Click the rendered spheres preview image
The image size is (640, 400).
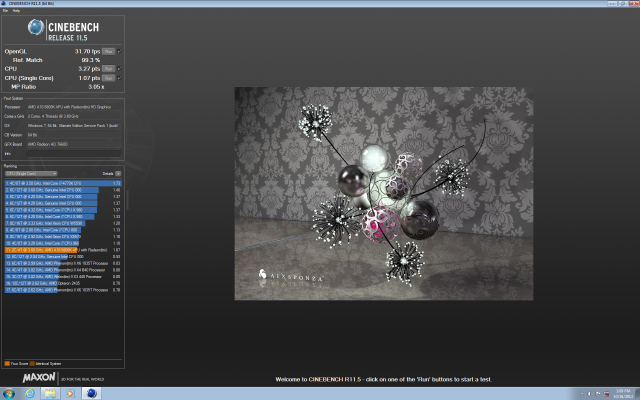tap(384, 193)
